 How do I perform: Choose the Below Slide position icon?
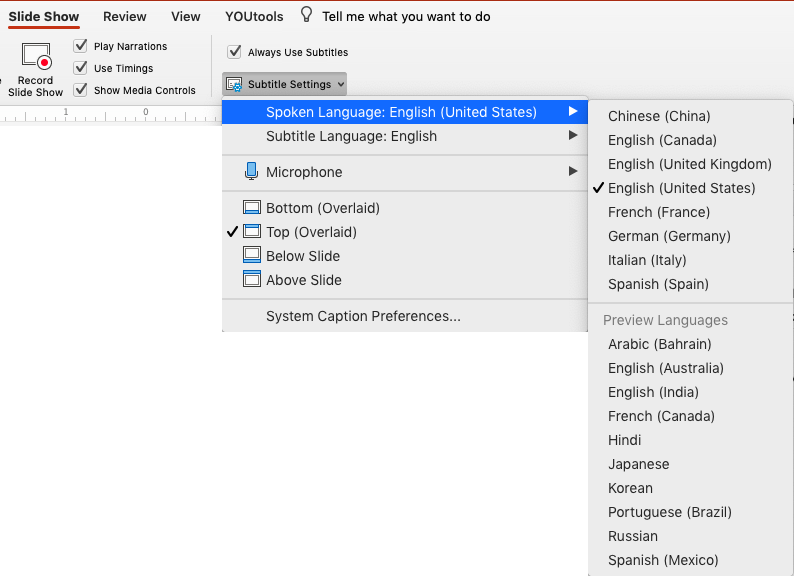tap(251, 256)
